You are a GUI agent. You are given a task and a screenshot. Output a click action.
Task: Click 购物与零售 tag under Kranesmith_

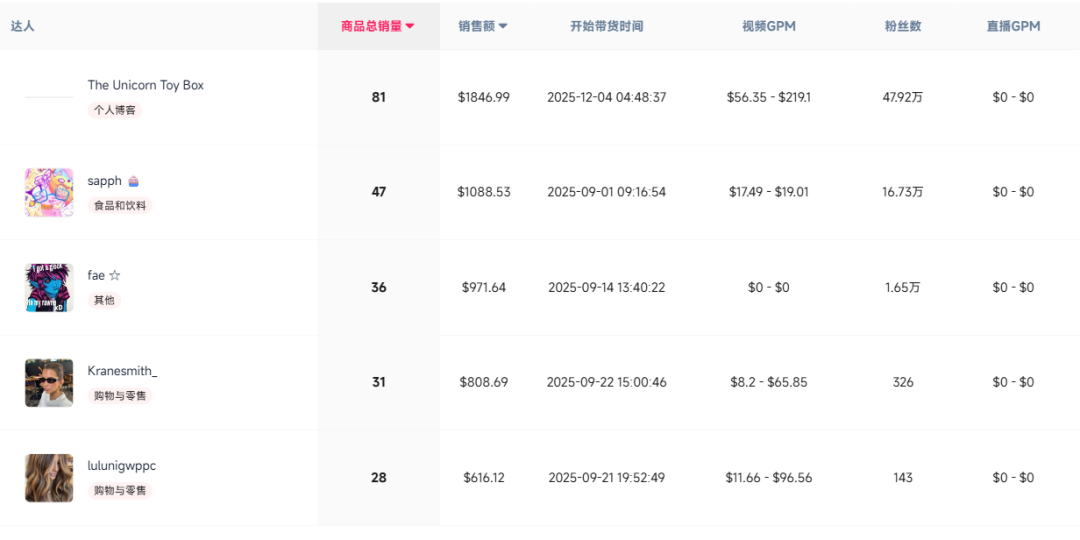tap(120, 395)
